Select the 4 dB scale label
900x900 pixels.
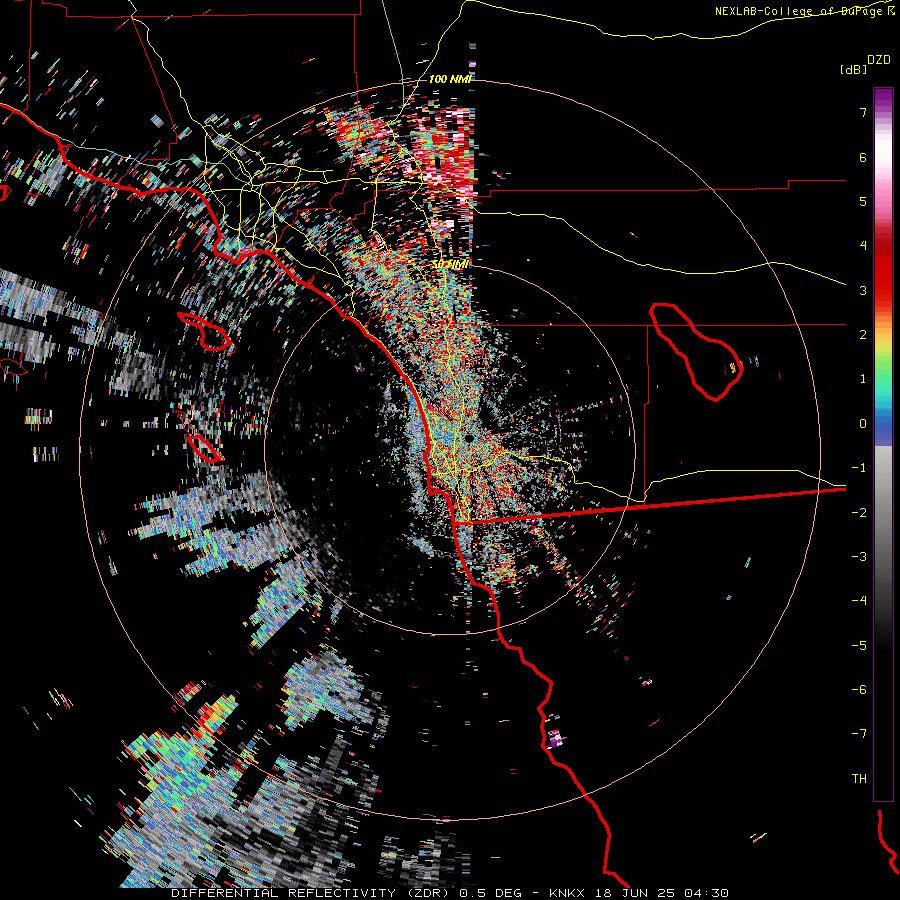863,246
